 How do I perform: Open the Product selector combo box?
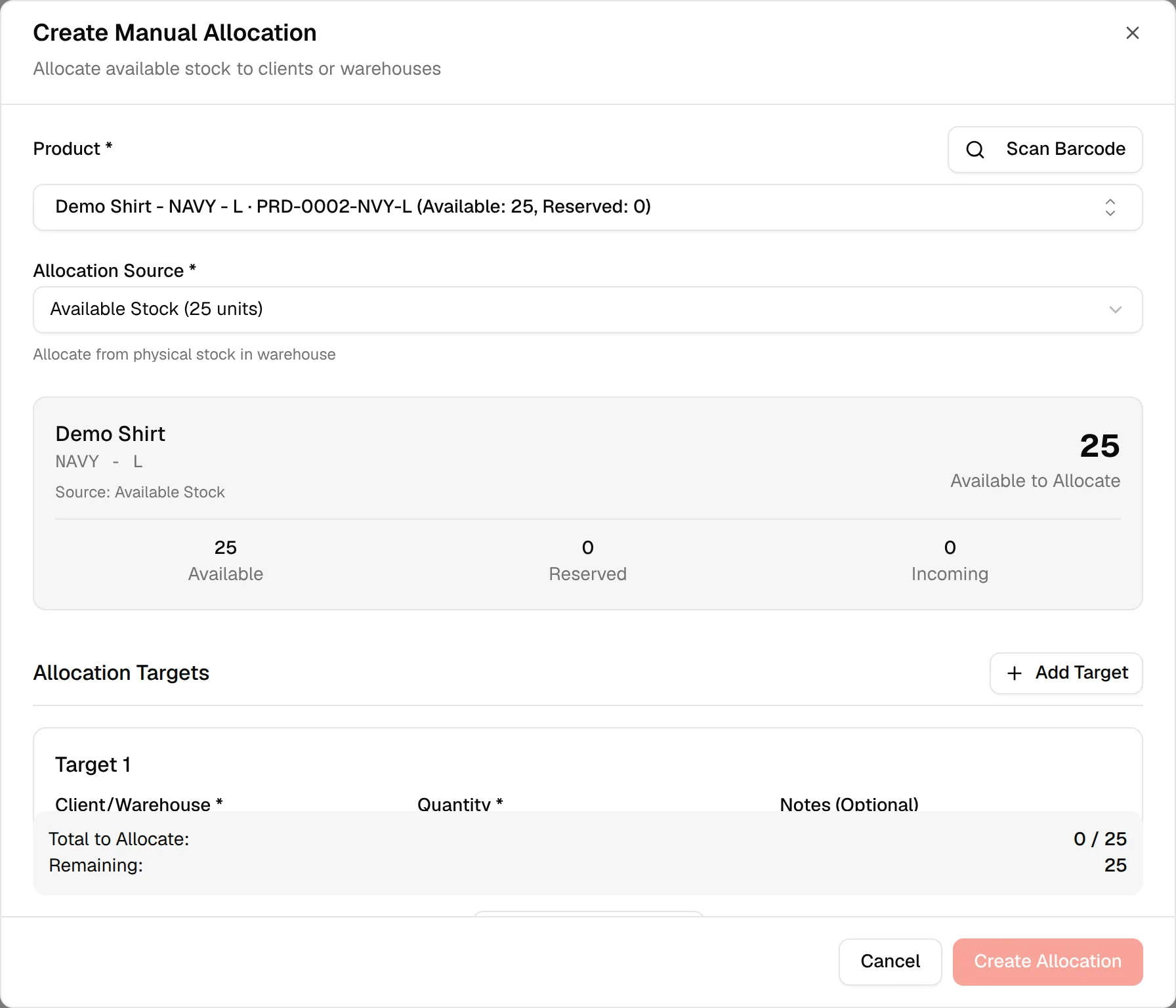coord(587,207)
